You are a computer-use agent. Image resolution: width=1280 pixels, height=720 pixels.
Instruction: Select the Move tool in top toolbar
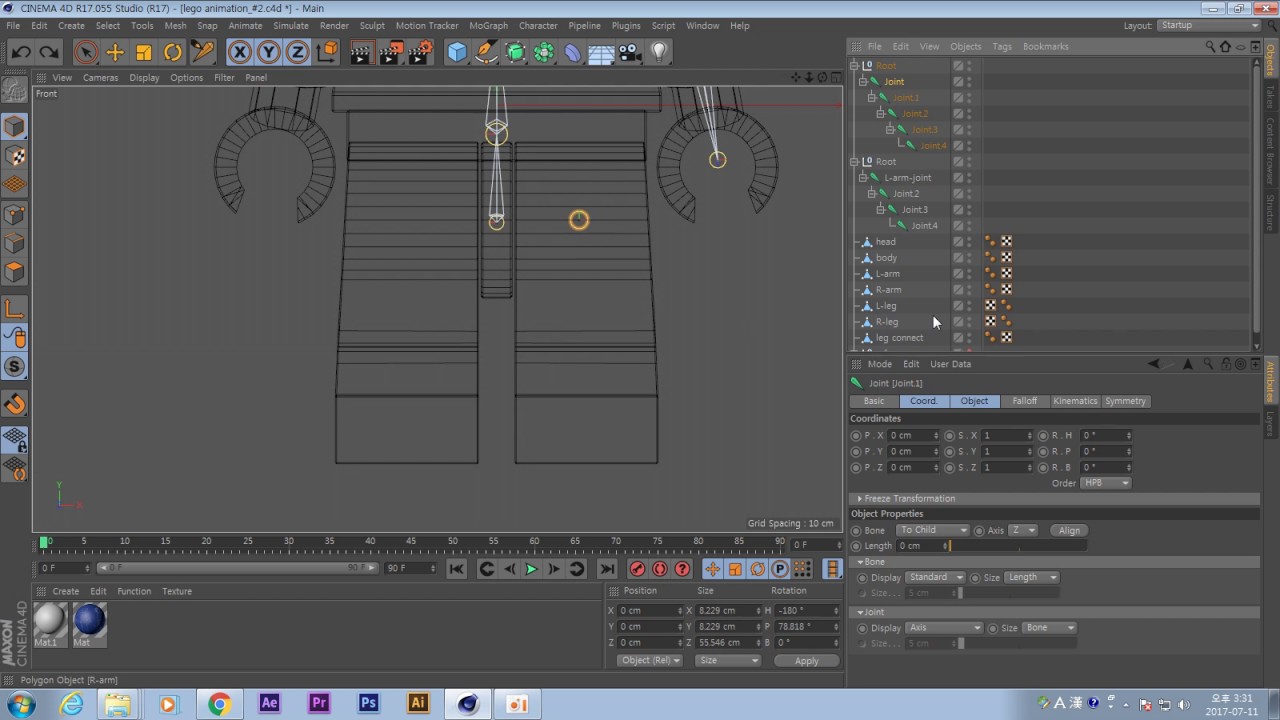tap(115, 53)
